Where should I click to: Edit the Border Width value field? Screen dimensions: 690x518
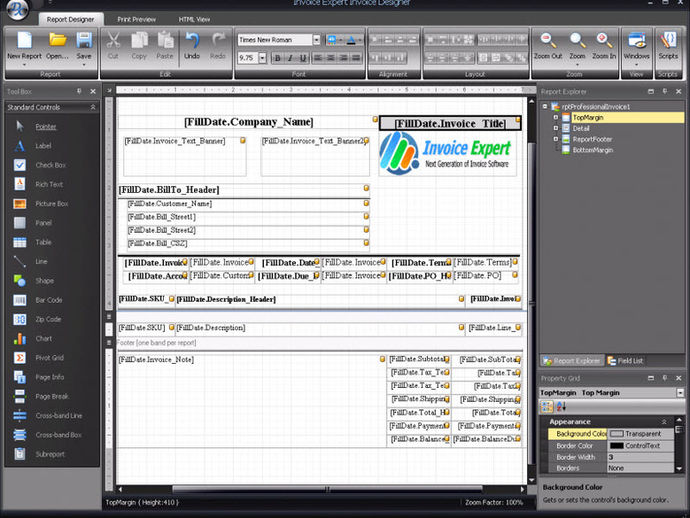coord(640,457)
